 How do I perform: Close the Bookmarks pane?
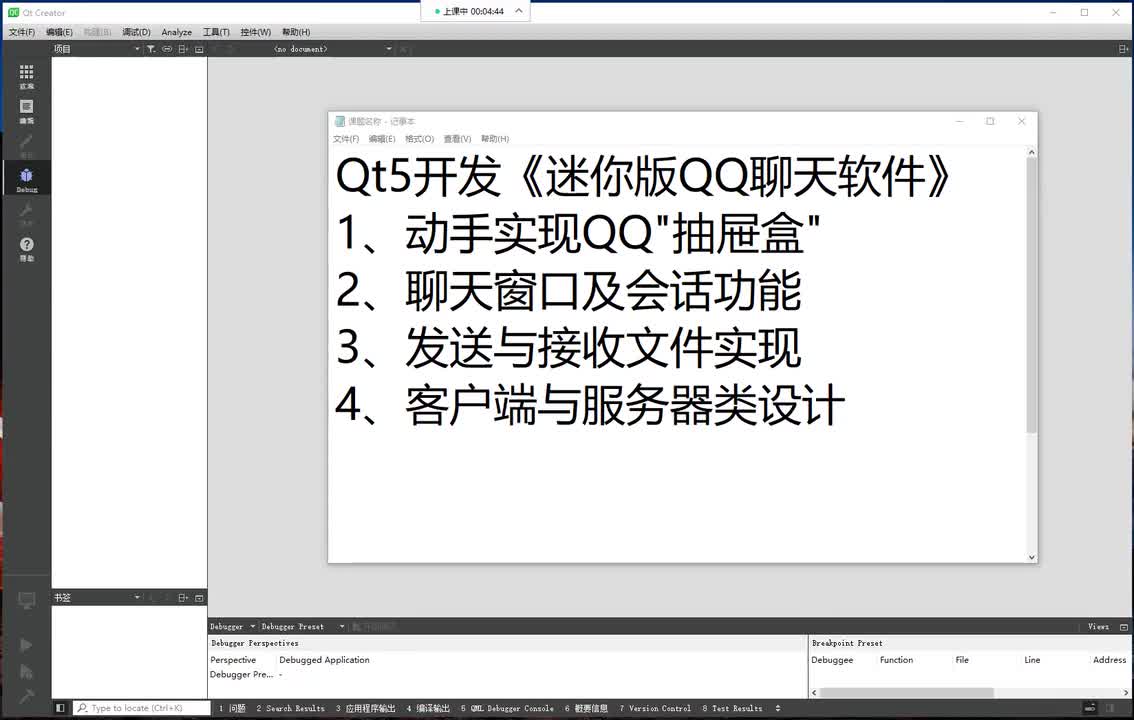tap(199, 598)
